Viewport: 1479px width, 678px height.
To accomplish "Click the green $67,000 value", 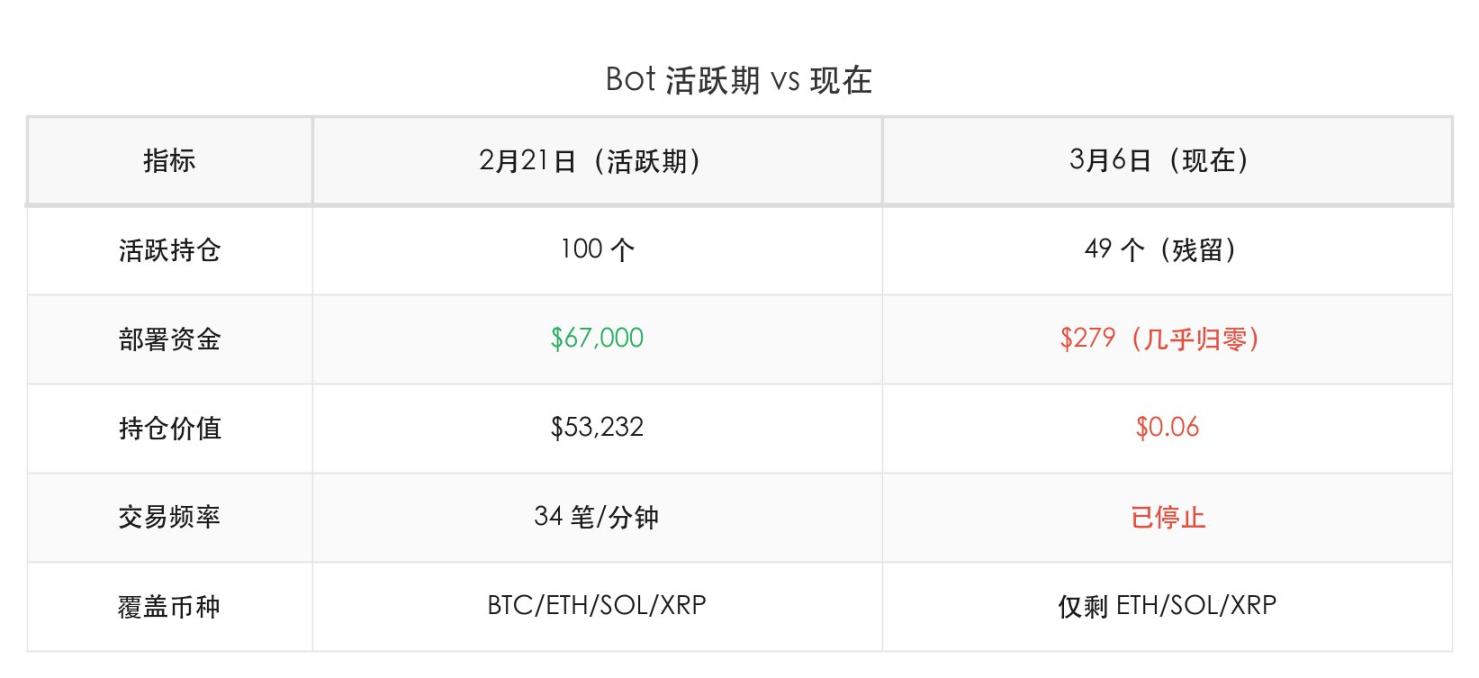I will 596,339.
